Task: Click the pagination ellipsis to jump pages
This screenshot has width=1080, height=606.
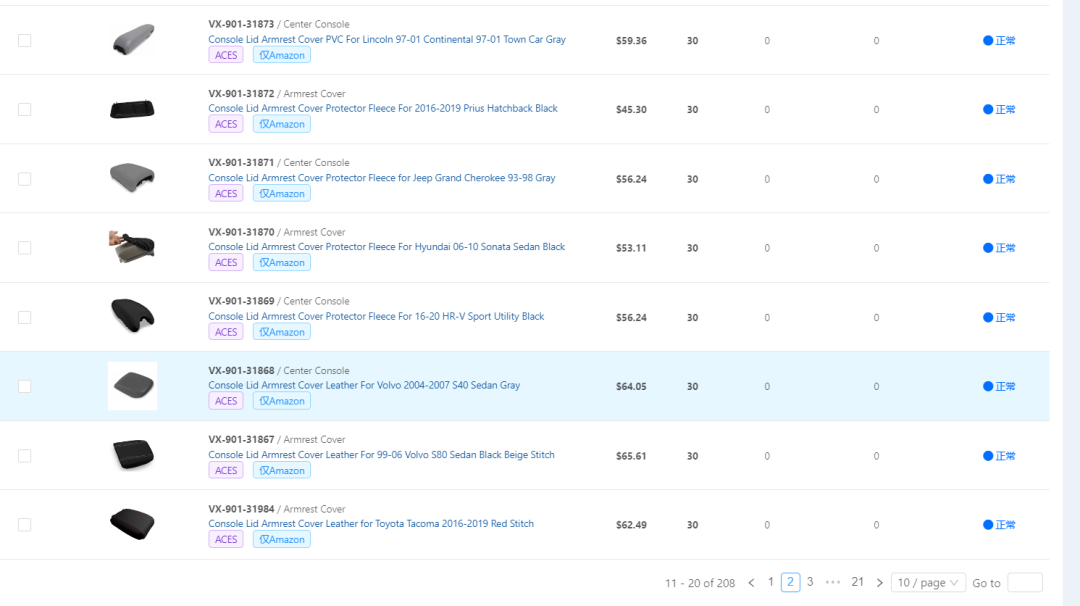Action: tap(833, 582)
